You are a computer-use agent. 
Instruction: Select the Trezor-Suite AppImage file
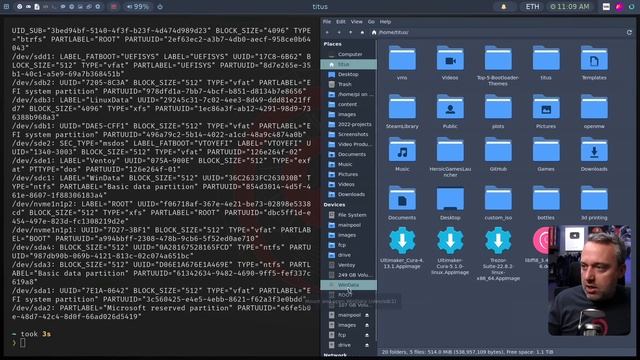[498, 254]
